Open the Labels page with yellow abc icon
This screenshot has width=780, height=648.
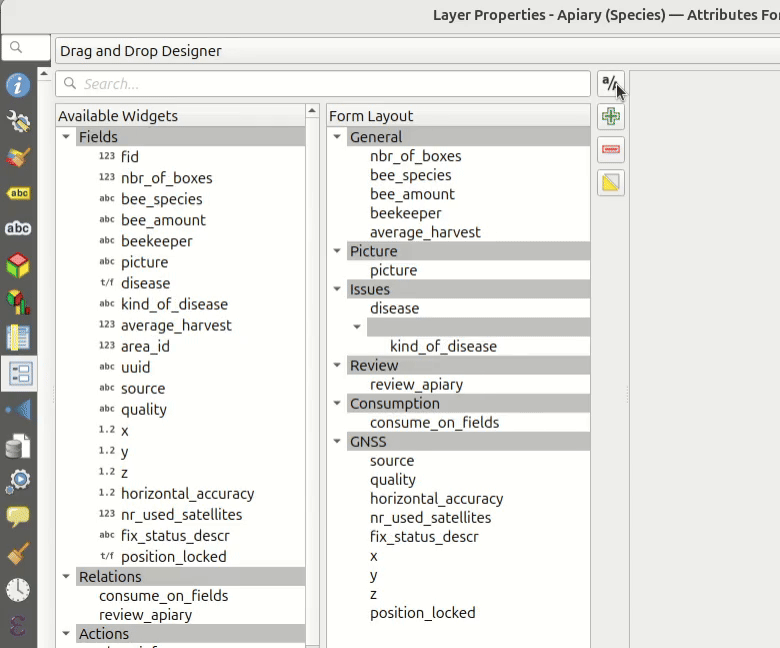click(18, 193)
